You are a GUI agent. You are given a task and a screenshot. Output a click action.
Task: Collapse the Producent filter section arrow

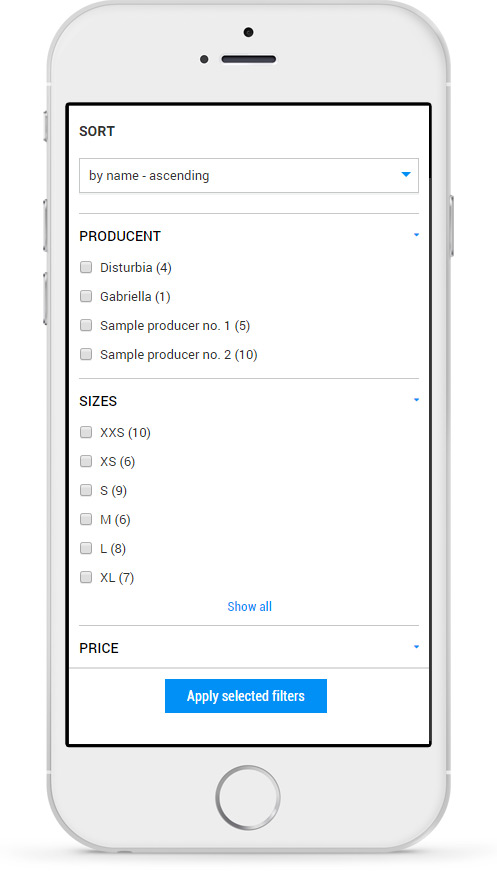[416, 235]
